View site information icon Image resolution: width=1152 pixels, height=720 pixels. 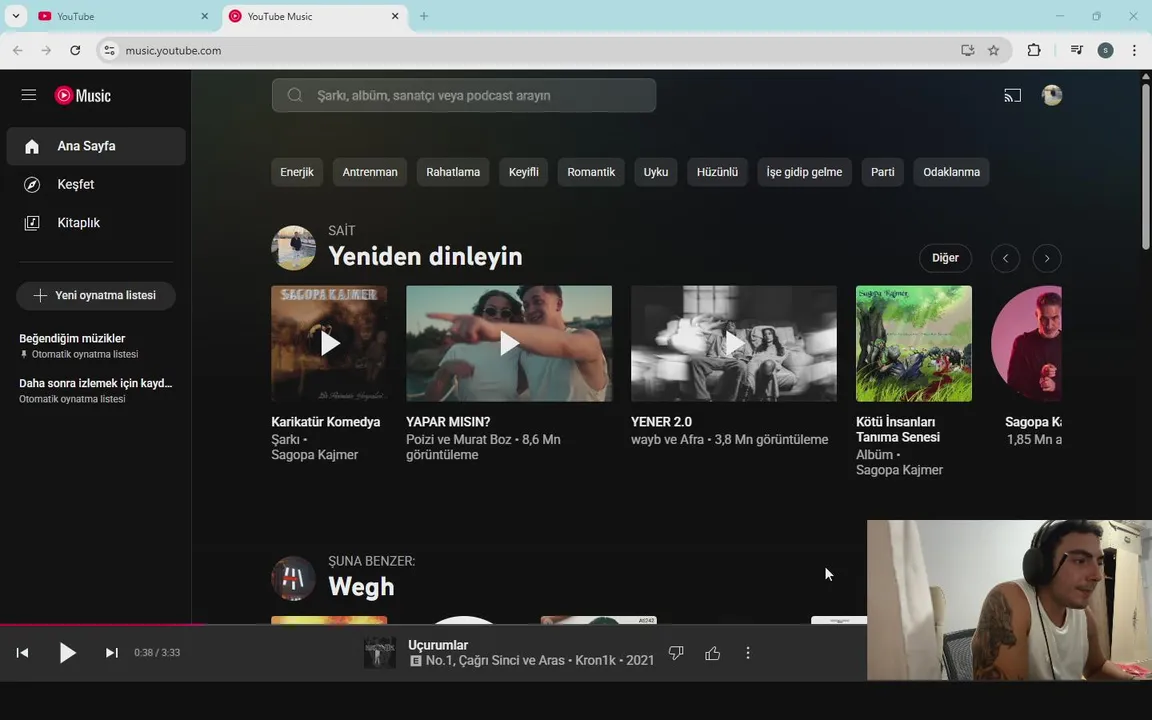pyautogui.click(x=109, y=50)
